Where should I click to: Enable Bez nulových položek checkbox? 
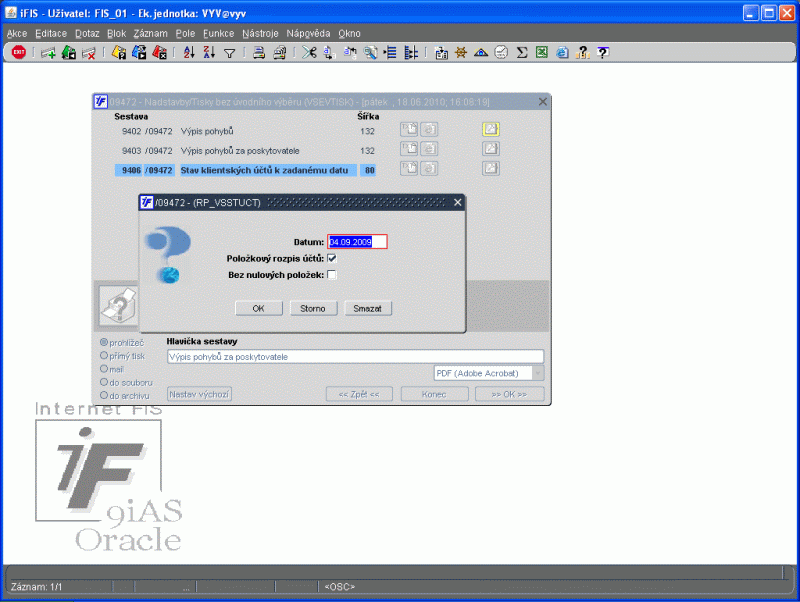tap(332, 275)
